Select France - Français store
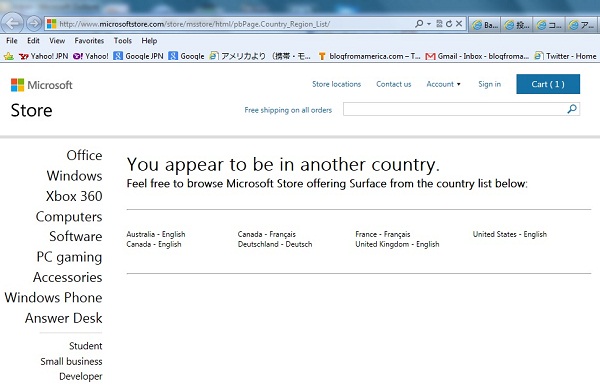The image size is (600, 387). 383,234
